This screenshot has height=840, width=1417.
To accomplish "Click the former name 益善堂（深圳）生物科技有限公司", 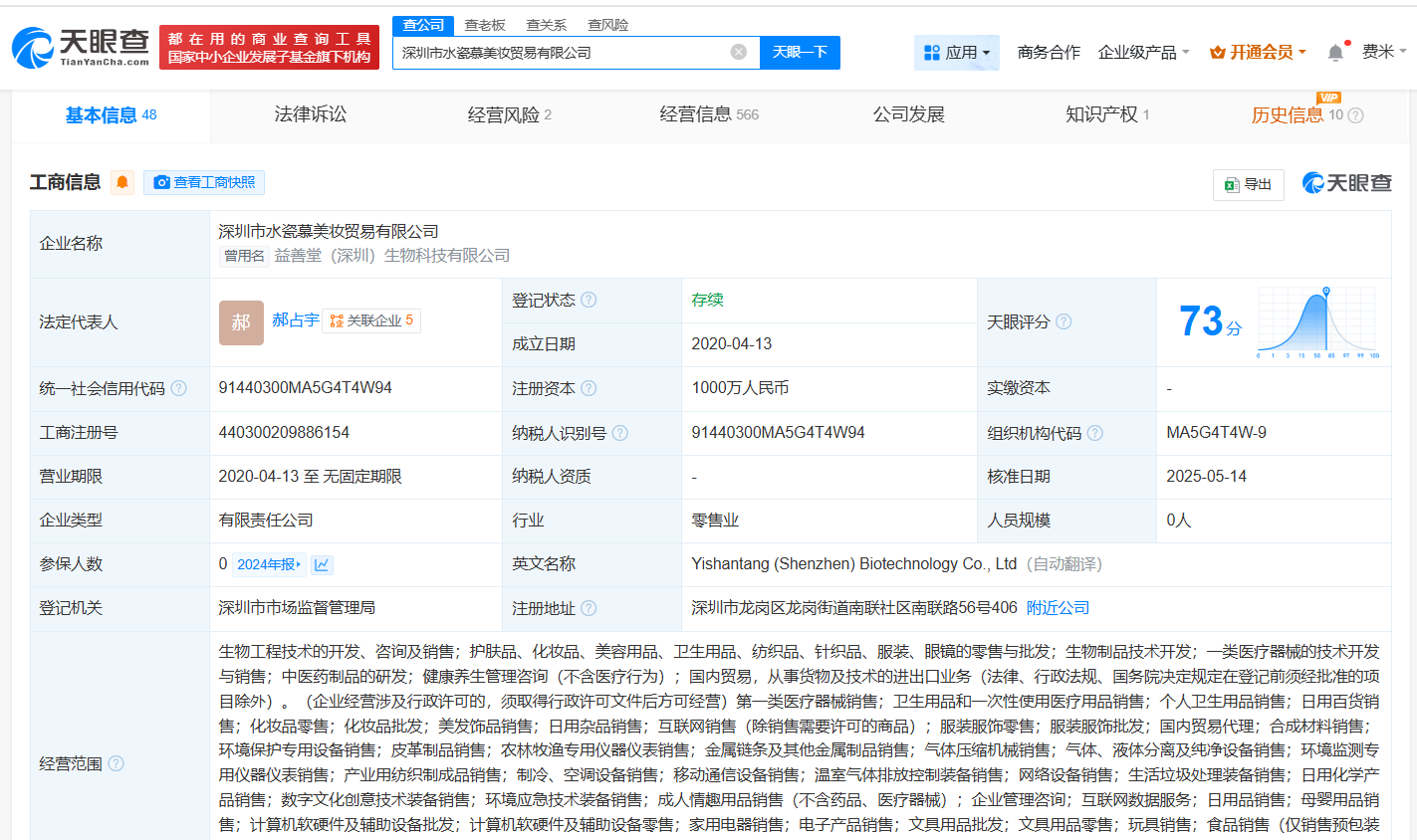I will [x=391, y=256].
